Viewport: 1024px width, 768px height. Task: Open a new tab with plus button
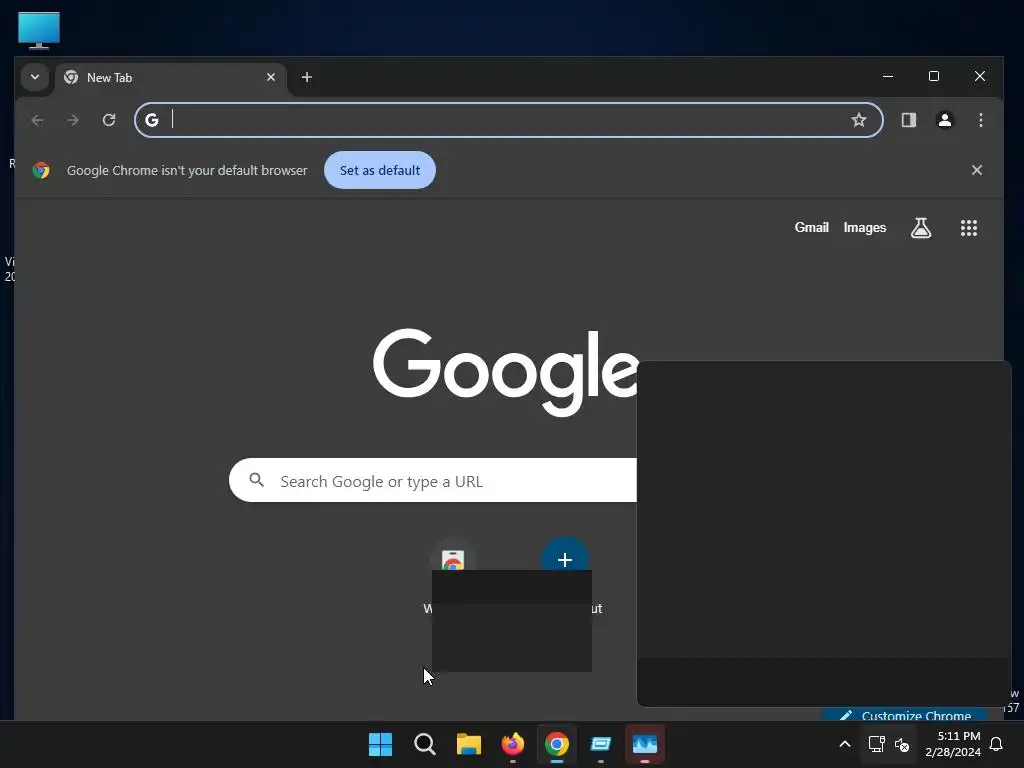click(x=306, y=77)
